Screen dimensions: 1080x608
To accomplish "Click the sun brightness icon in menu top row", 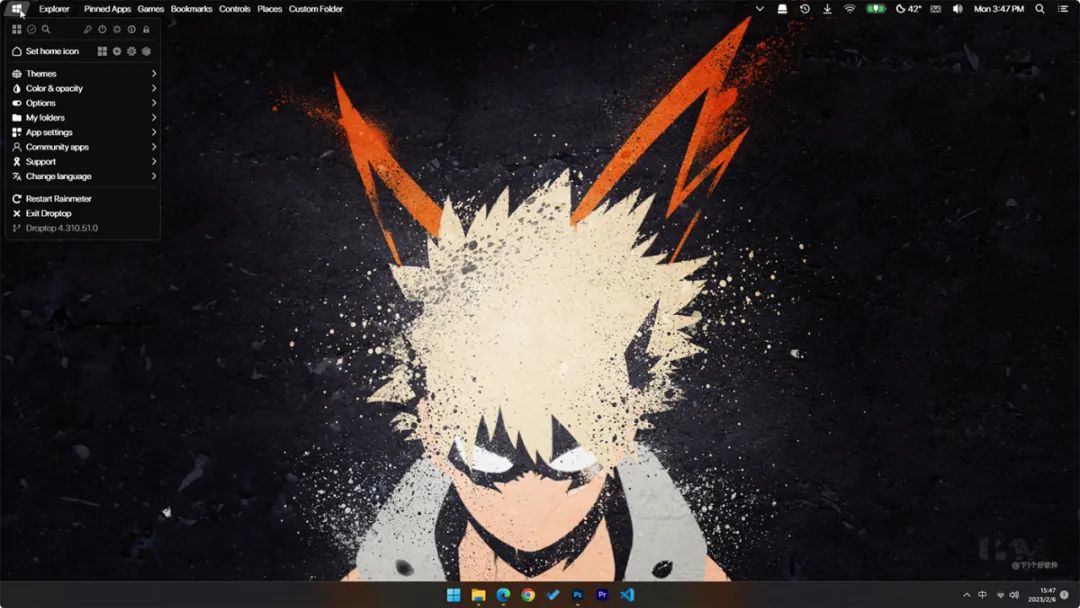I will 117,30.
